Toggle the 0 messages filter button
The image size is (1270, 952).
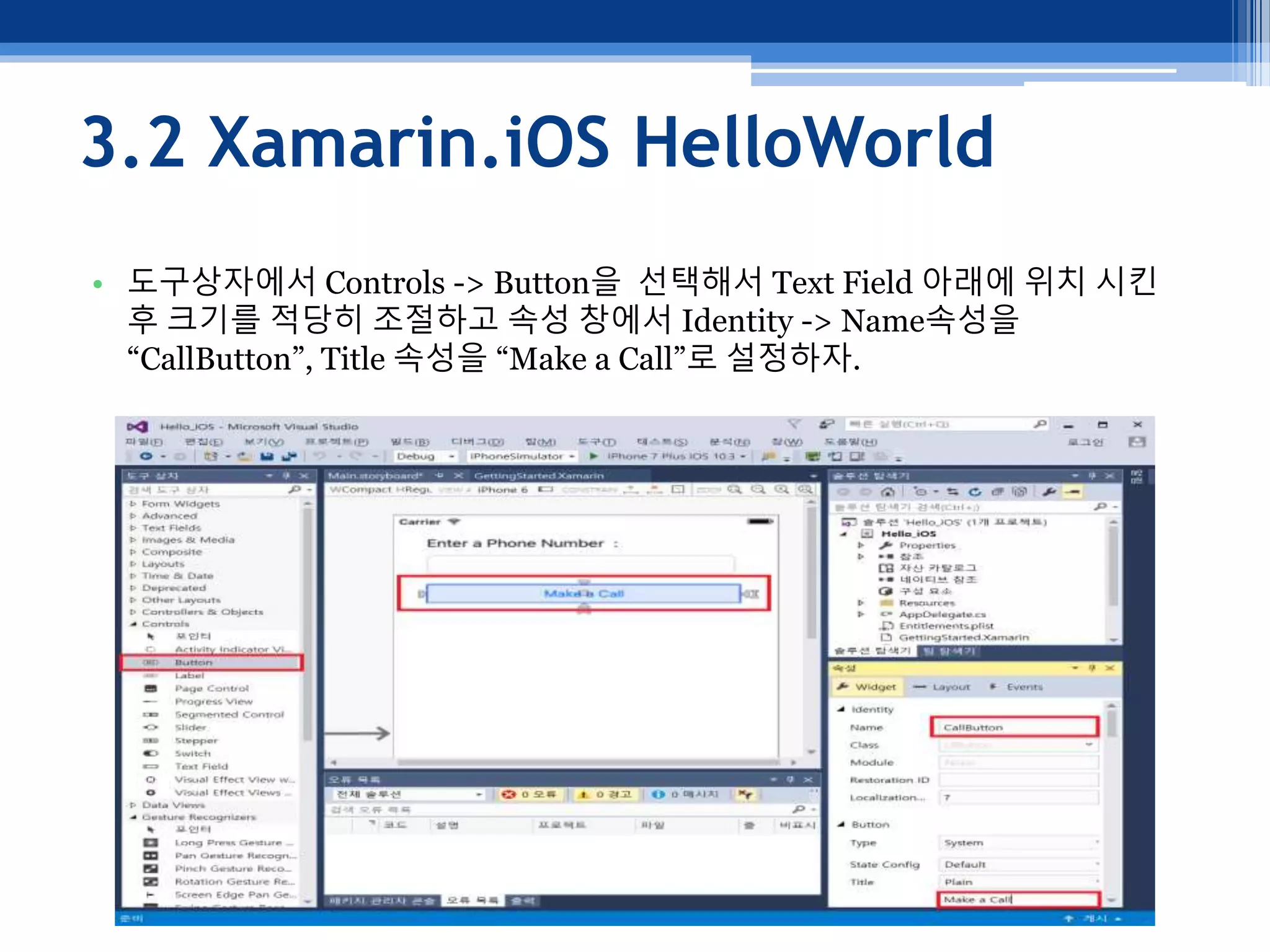pyautogui.click(x=685, y=795)
